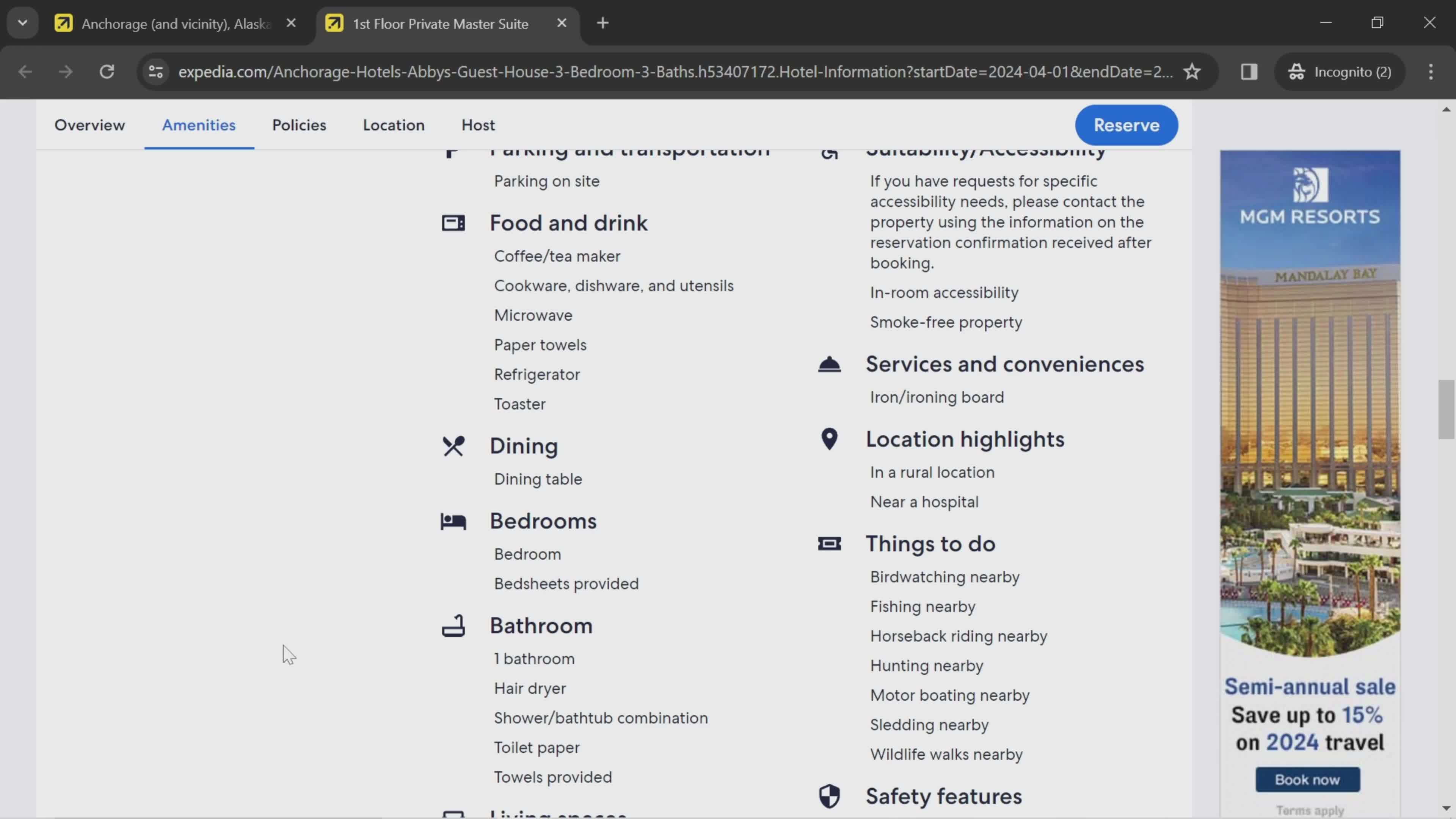This screenshot has width=1456, height=819.
Task: Click the Microwave amenity text
Action: click(533, 315)
